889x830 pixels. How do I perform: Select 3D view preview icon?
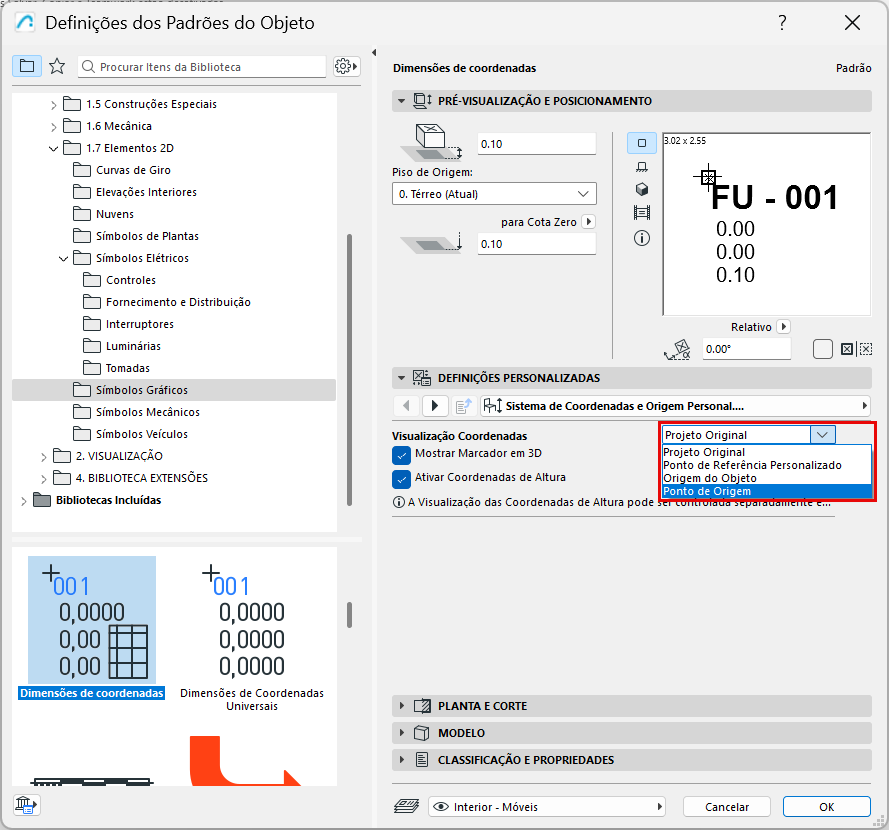[641, 189]
